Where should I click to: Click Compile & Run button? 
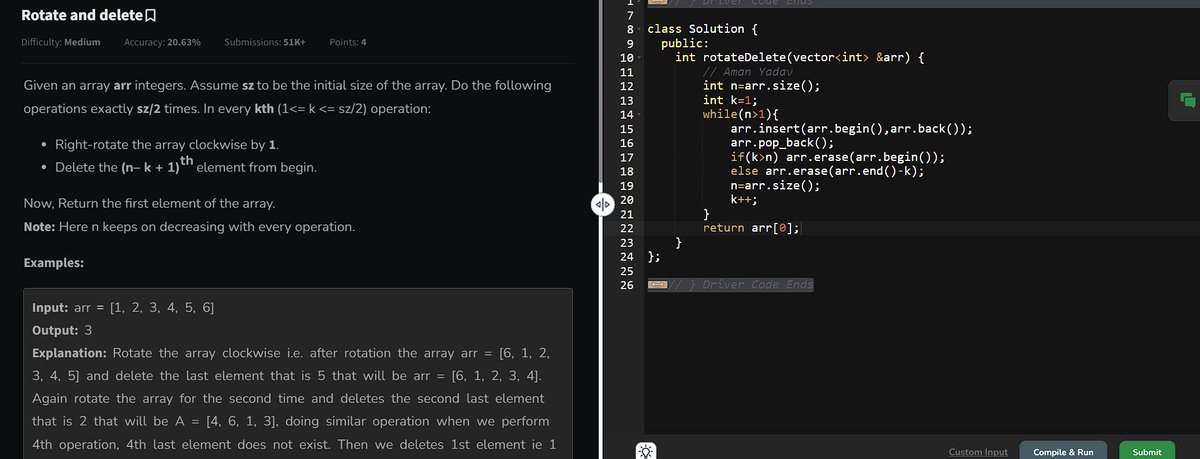(1063, 452)
